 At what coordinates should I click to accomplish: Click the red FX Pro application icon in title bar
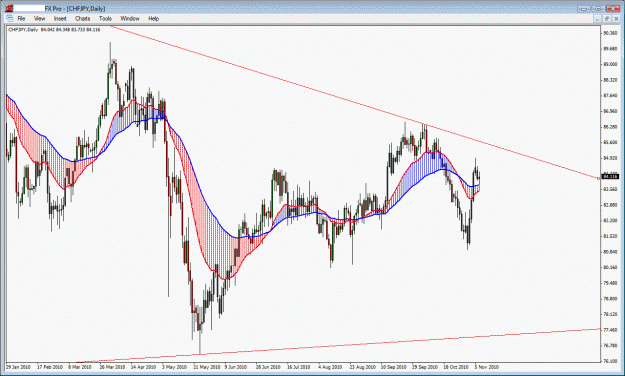click(x=8, y=8)
